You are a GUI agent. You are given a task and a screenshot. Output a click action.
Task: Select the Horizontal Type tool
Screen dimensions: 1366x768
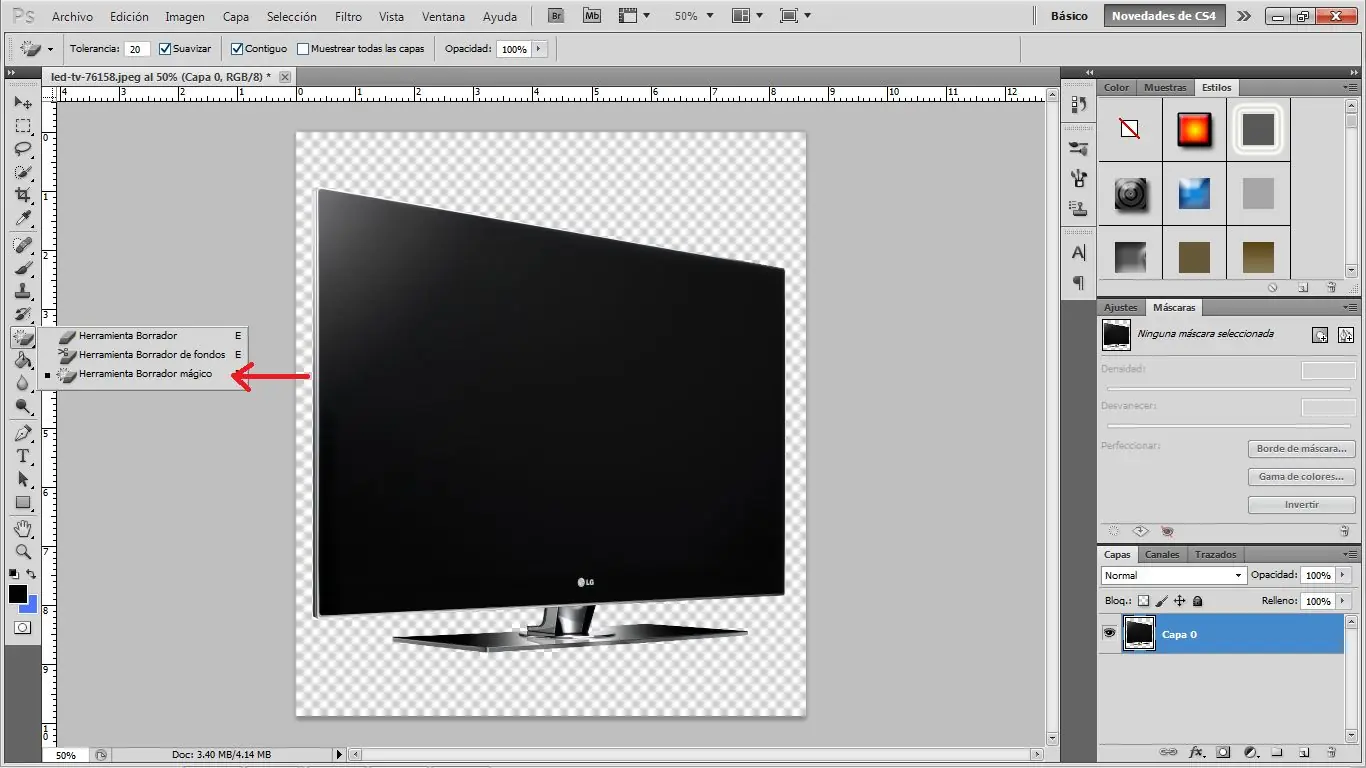coord(22,456)
